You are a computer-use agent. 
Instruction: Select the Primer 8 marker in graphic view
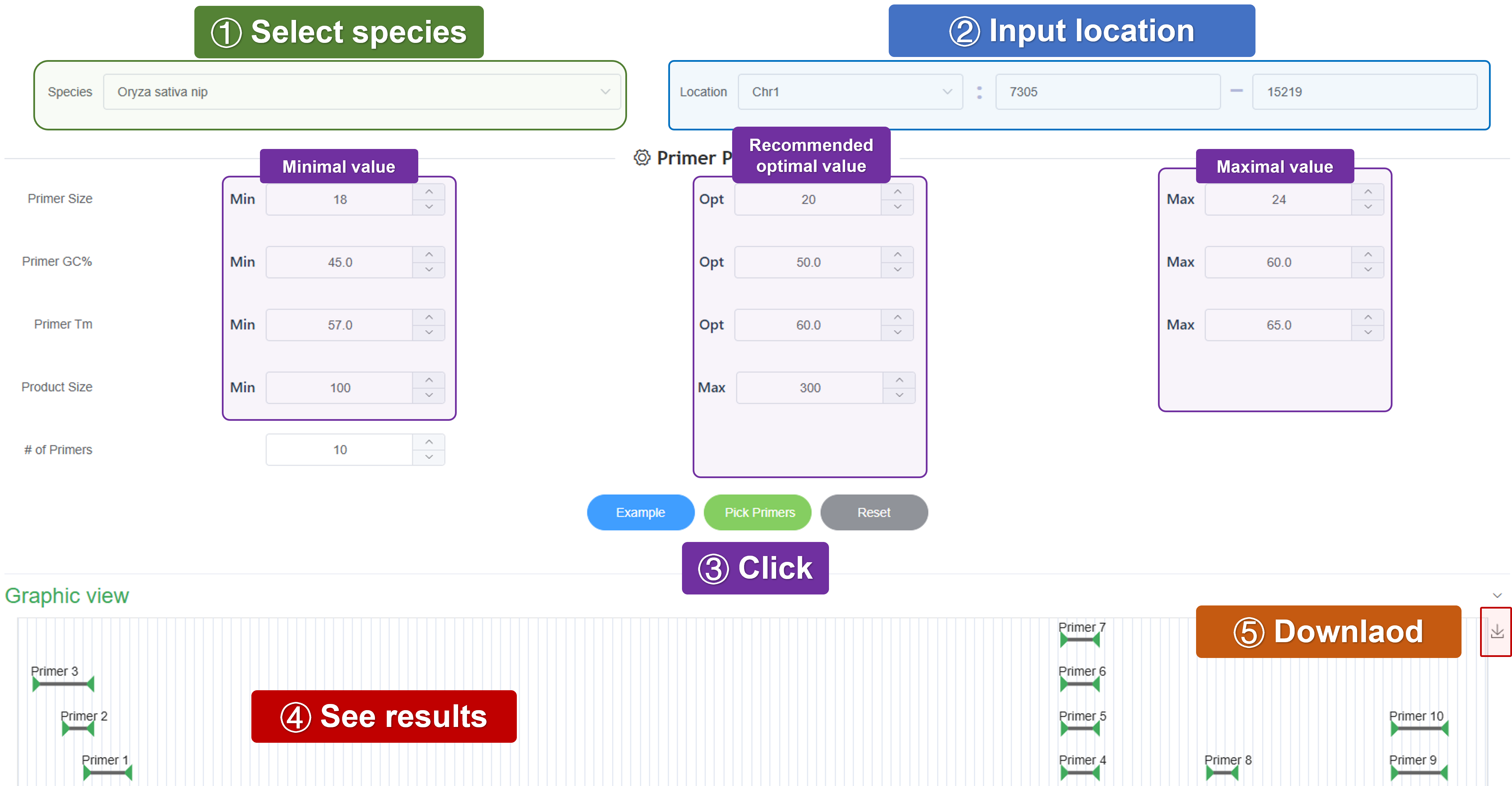[x=1222, y=773]
